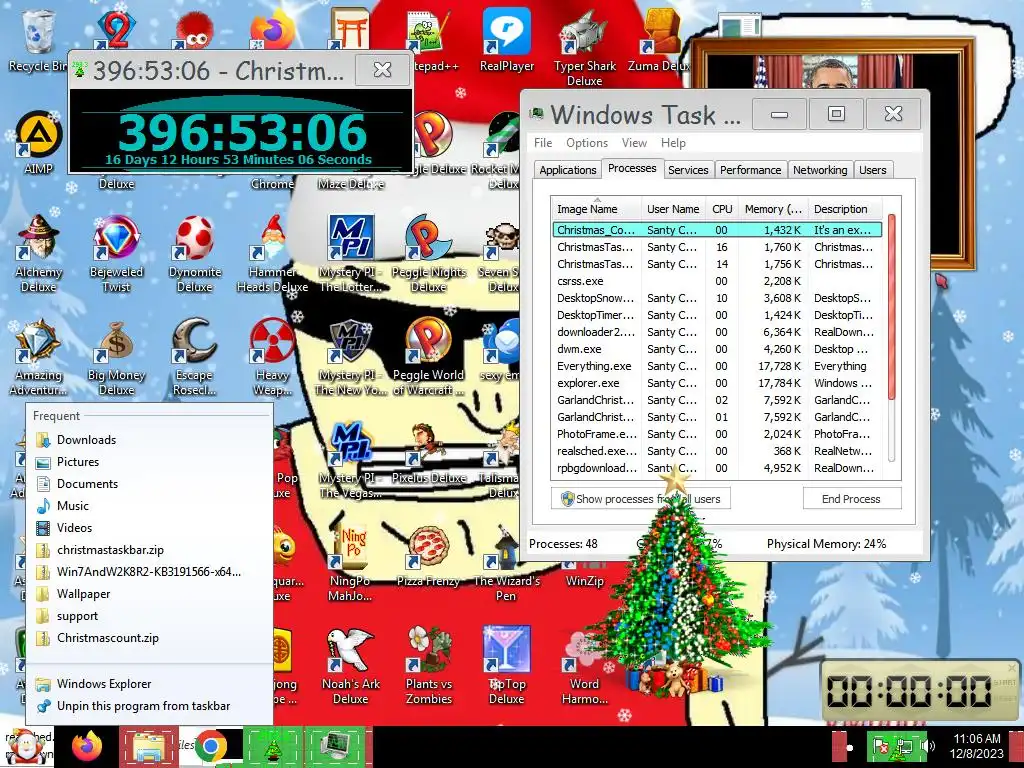Image resolution: width=1024 pixels, height=768 pixels.
Task: Switch to the Applications tab
Action: pos(568,170)
